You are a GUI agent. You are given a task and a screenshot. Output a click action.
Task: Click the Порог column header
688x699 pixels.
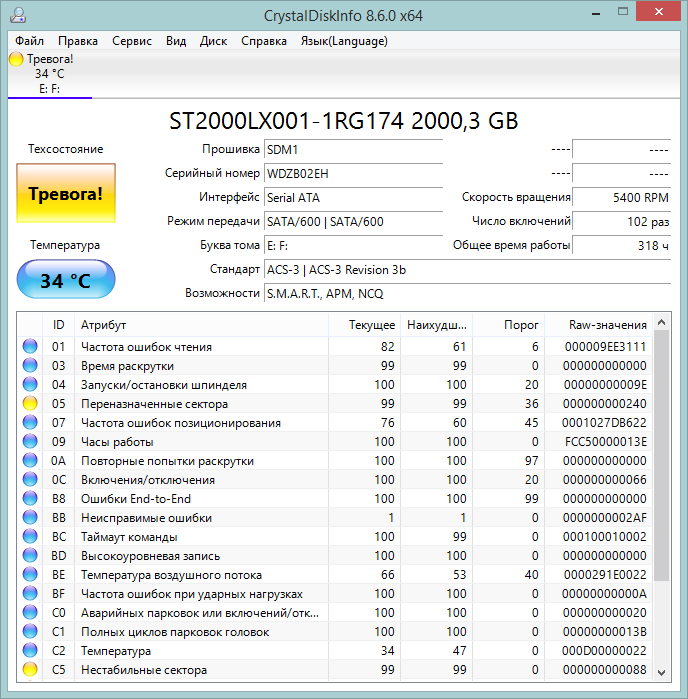509,325
